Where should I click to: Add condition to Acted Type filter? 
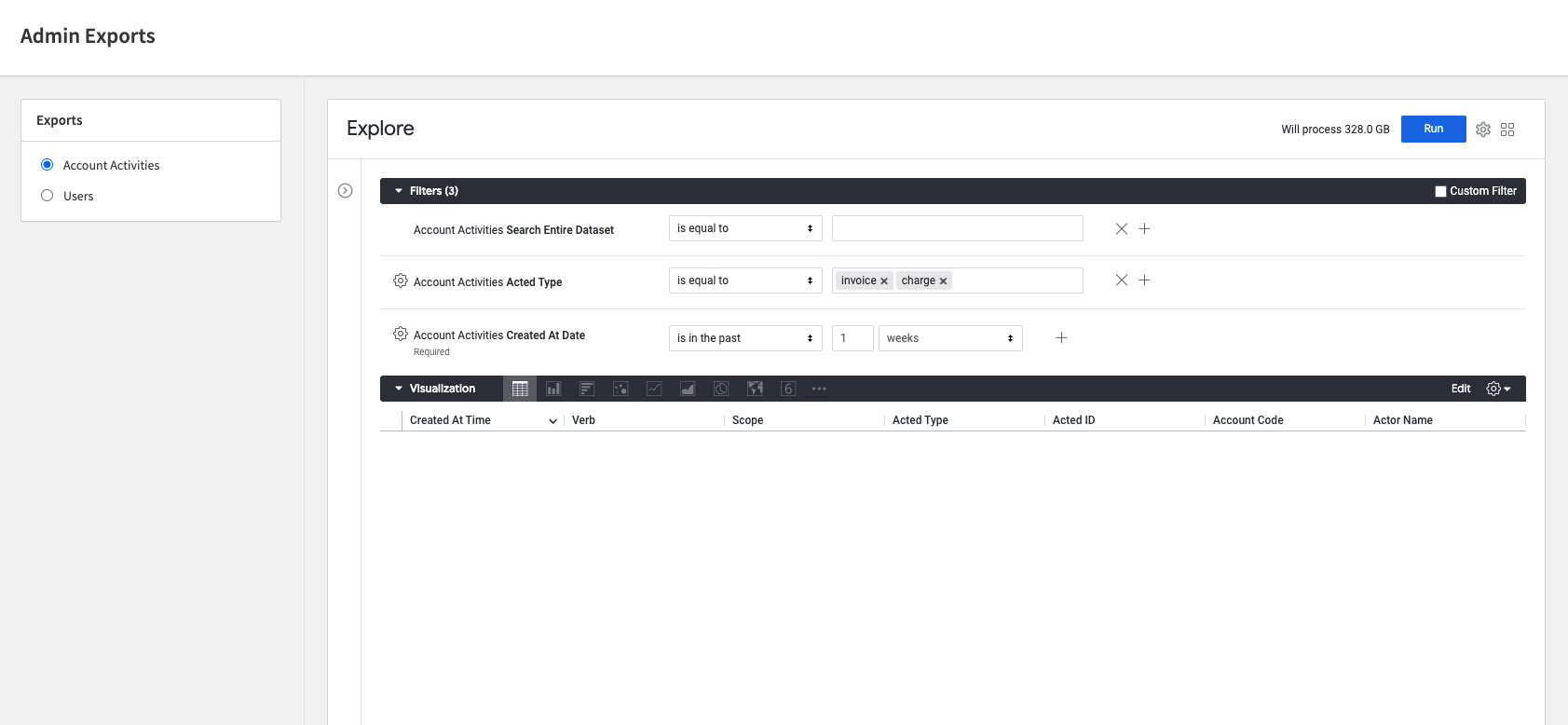[x=1145, y=280]
